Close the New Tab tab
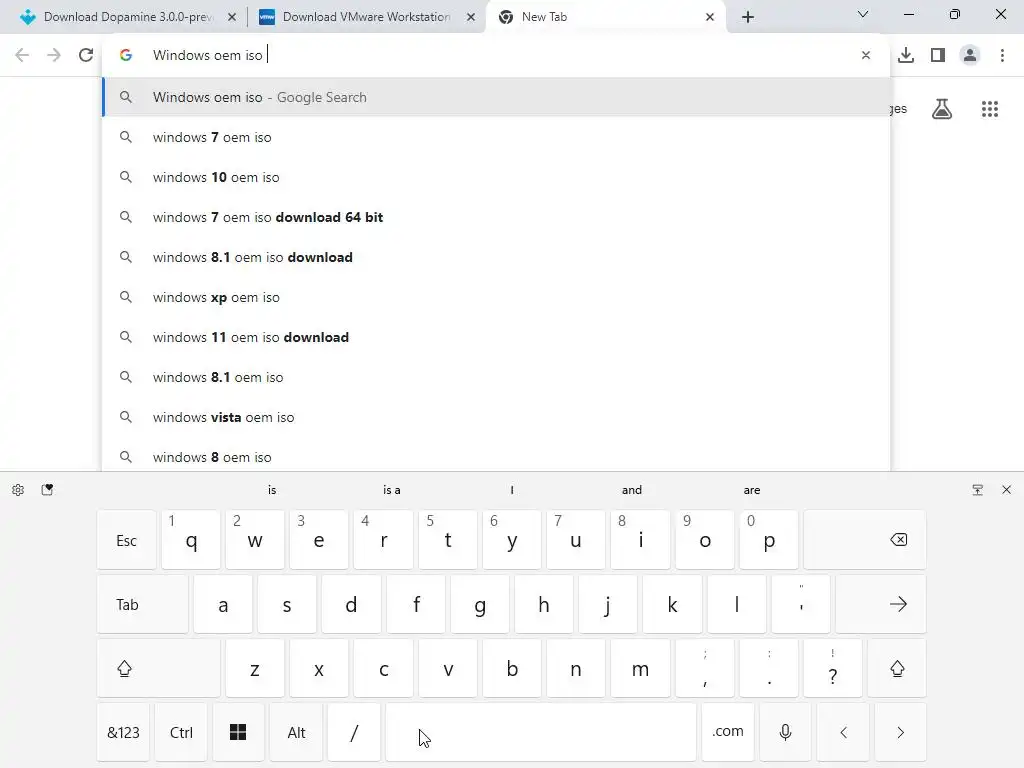This screenshot has height=768, width=1024. (710, 17)
